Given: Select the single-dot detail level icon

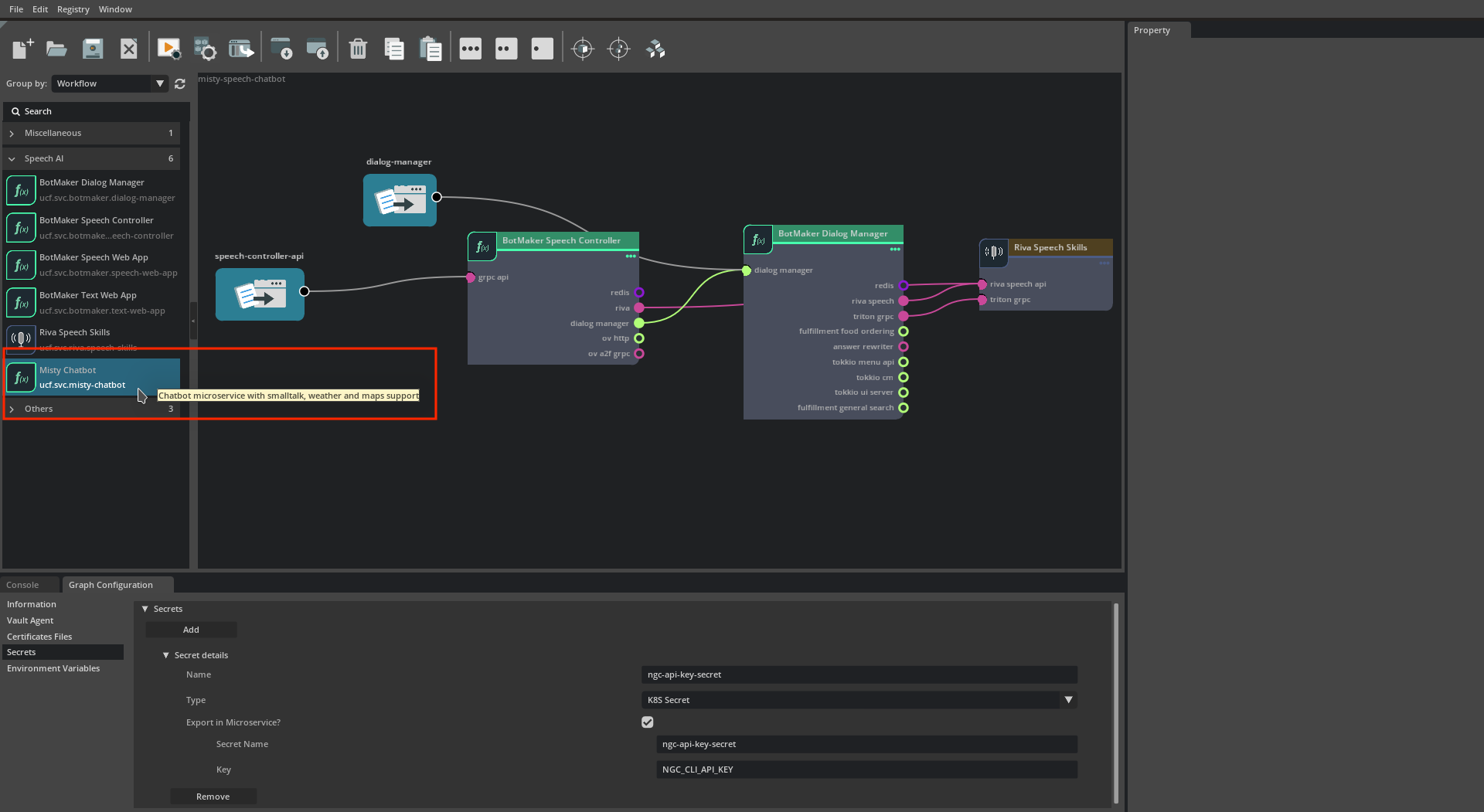Looking at the screenshot, I should point(543,49).
